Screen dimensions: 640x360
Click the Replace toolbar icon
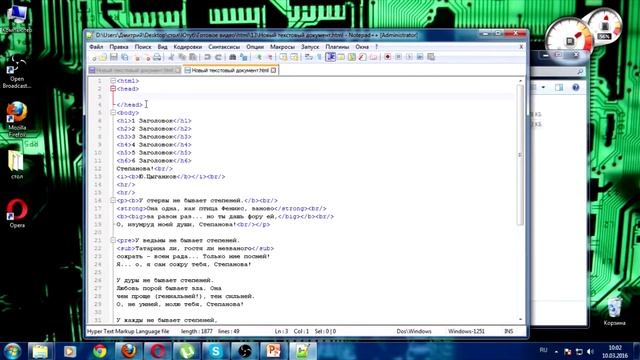244,58
